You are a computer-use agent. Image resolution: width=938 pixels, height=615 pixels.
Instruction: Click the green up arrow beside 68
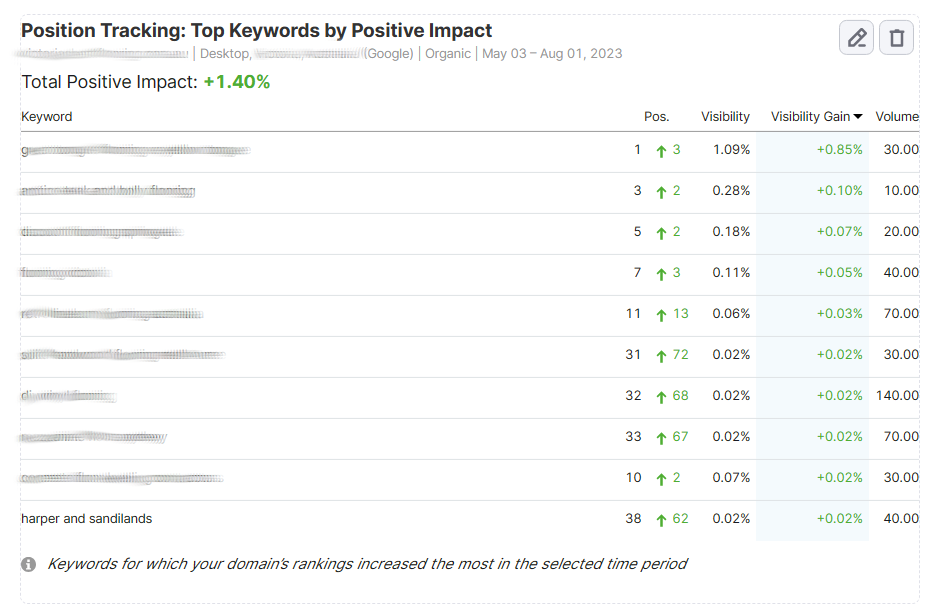pos(661,397)
